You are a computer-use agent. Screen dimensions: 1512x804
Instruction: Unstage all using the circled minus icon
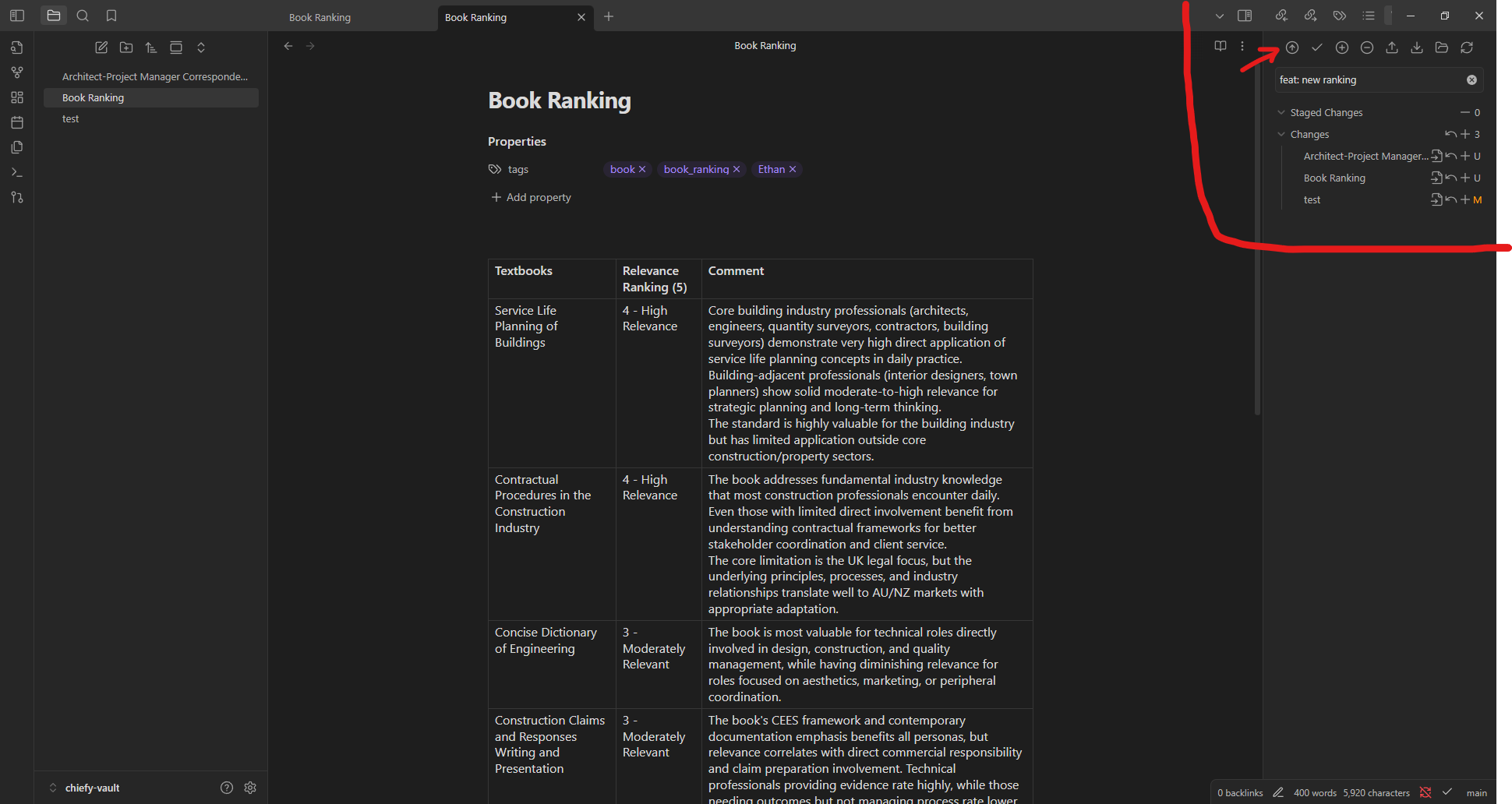tap(1367, 48)
